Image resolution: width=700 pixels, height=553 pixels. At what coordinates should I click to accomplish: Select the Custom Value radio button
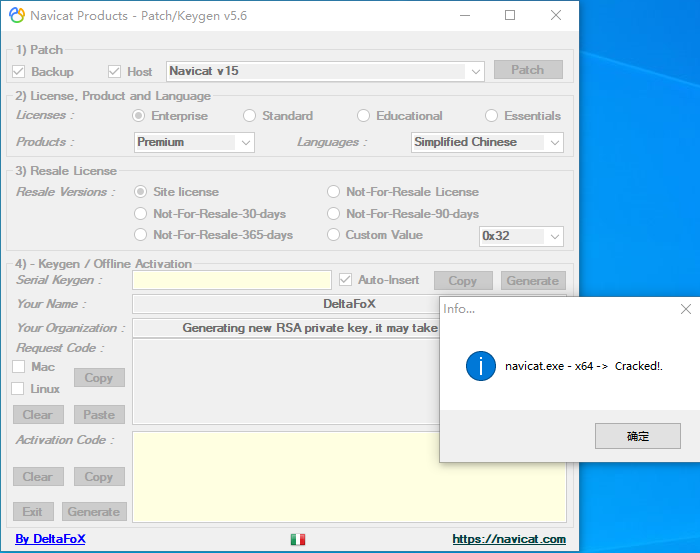point(333,234)
